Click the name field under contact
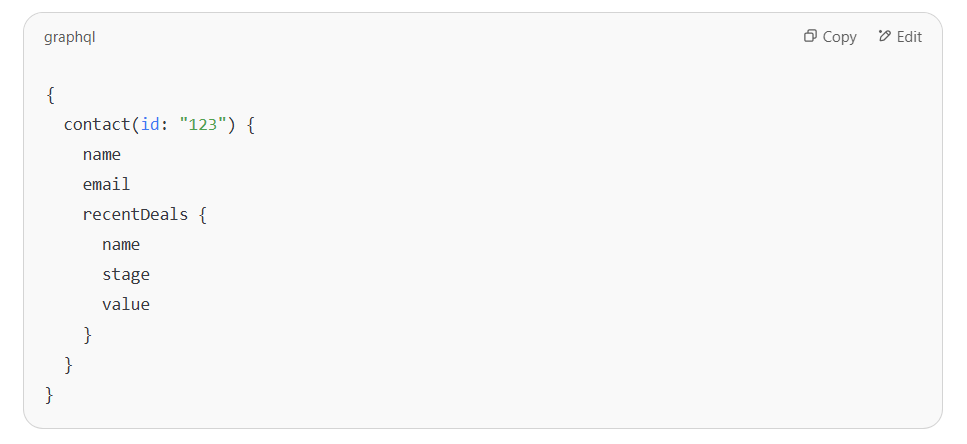 point(102,155)
